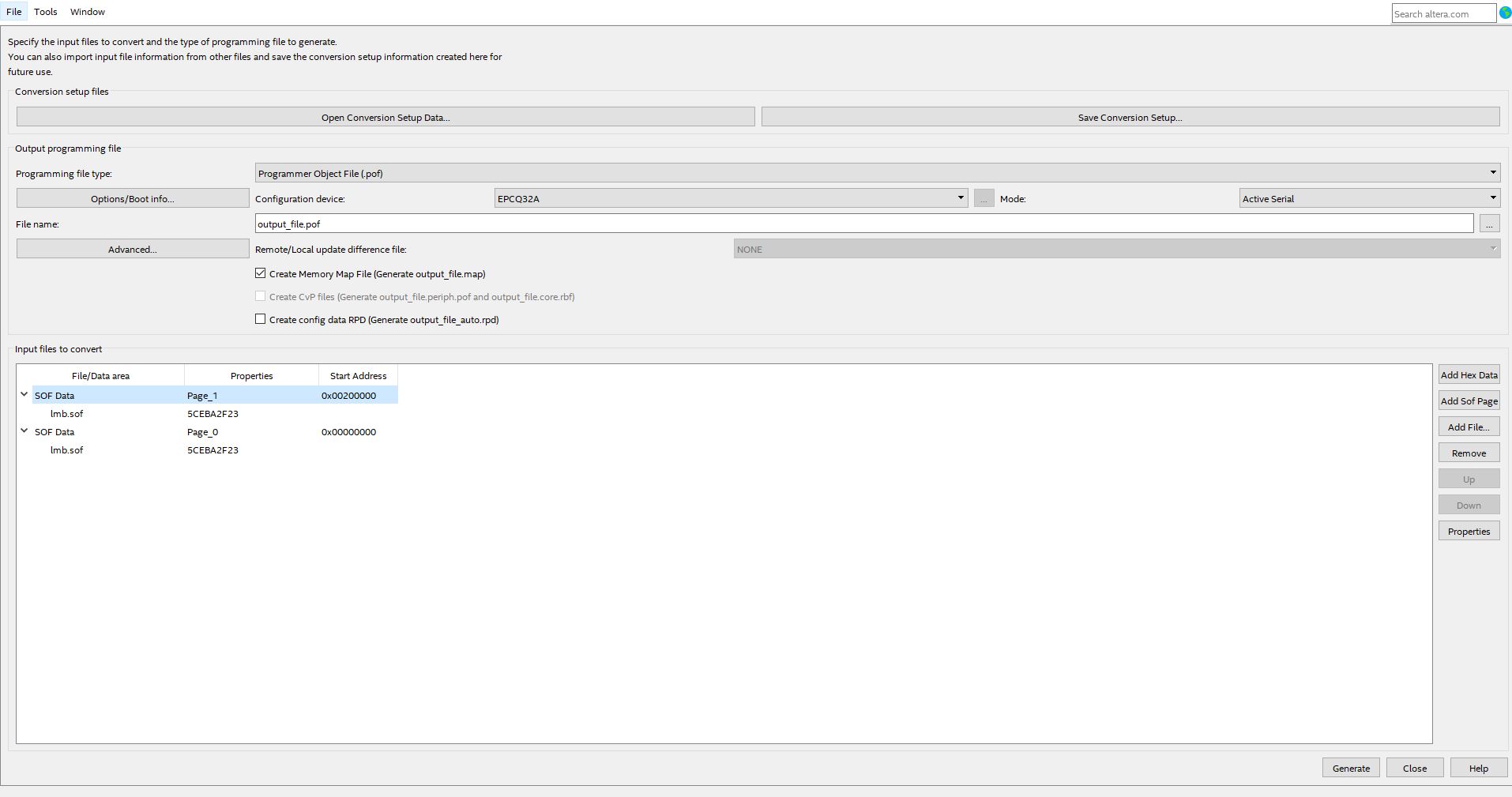This screenshot has width=1512, height=797.
Task: Click Open Conversion Setup Data button
Action: pos(386,117)
